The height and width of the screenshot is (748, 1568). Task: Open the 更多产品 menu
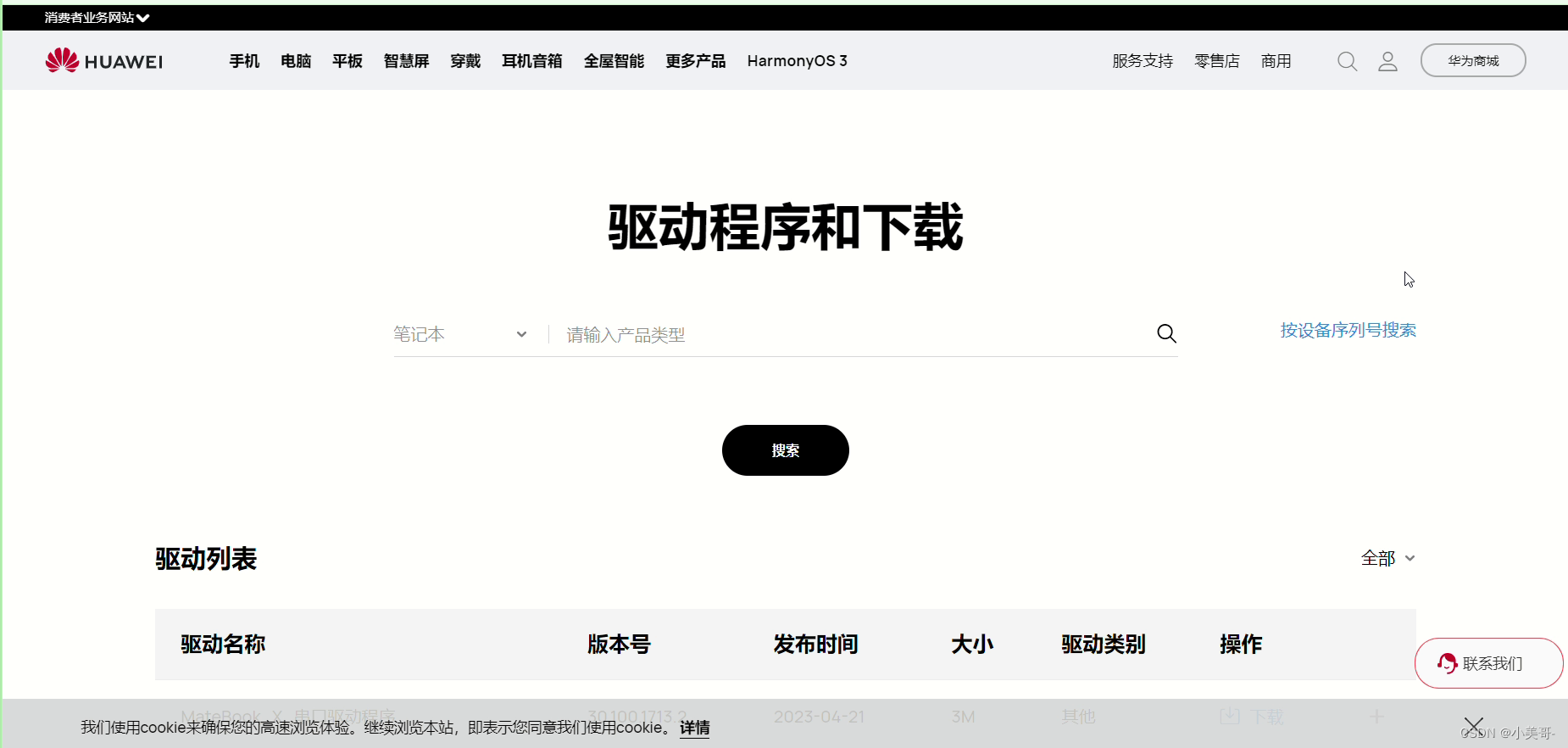click(696, 61)
